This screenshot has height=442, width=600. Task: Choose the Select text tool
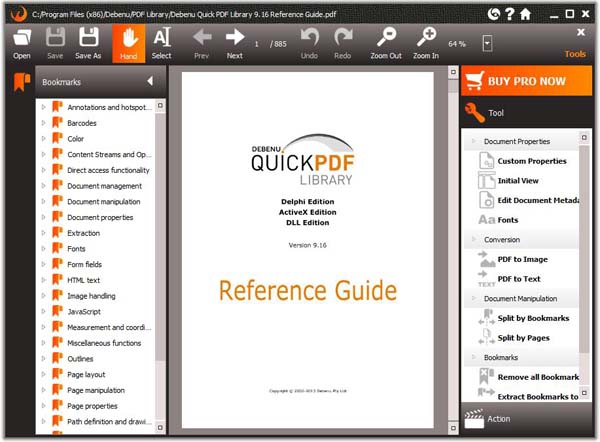pyautogui.click(x=161, y=44)
